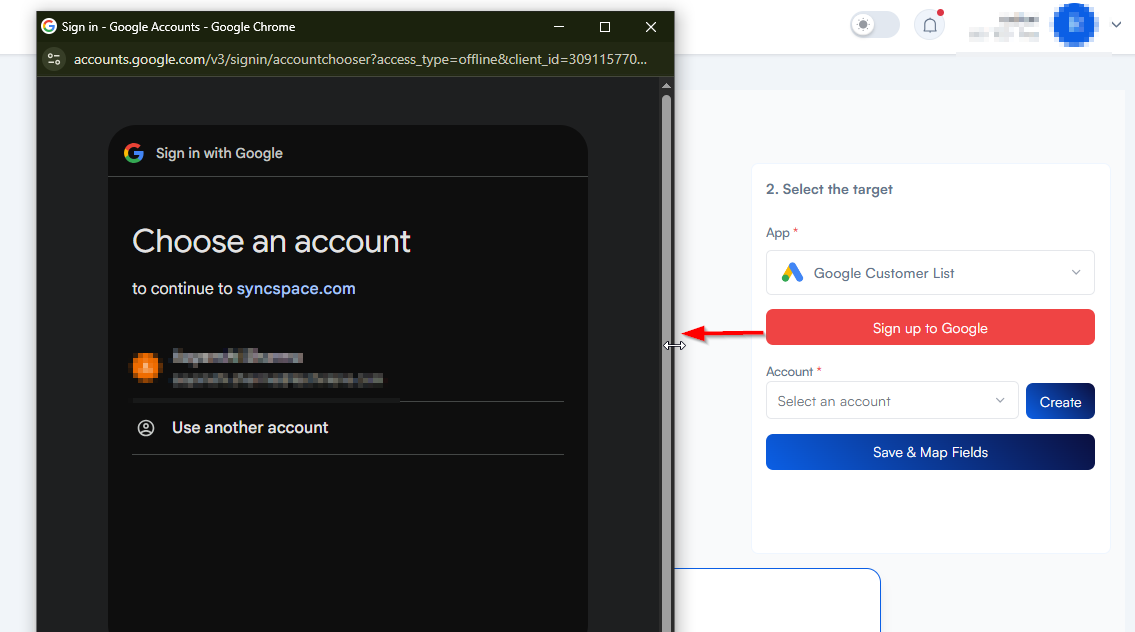The width and height of the screenshot is (1135, 632).
Task: Open the notifications bell icon
Action: pyautogui.click(x=929, y=26)
